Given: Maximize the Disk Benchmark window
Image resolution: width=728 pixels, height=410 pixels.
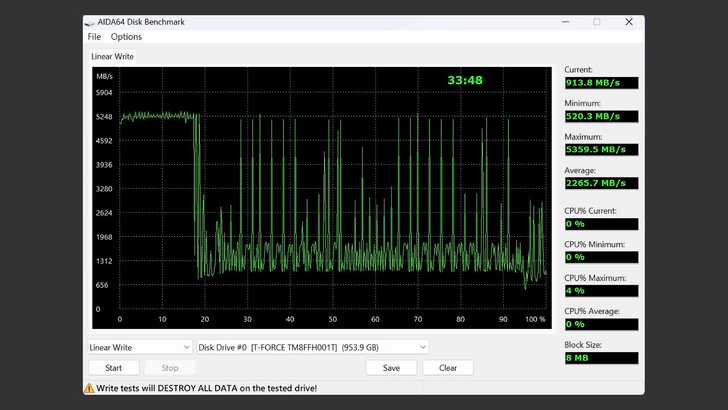Looking at the screenshot, I should [597, 22].
